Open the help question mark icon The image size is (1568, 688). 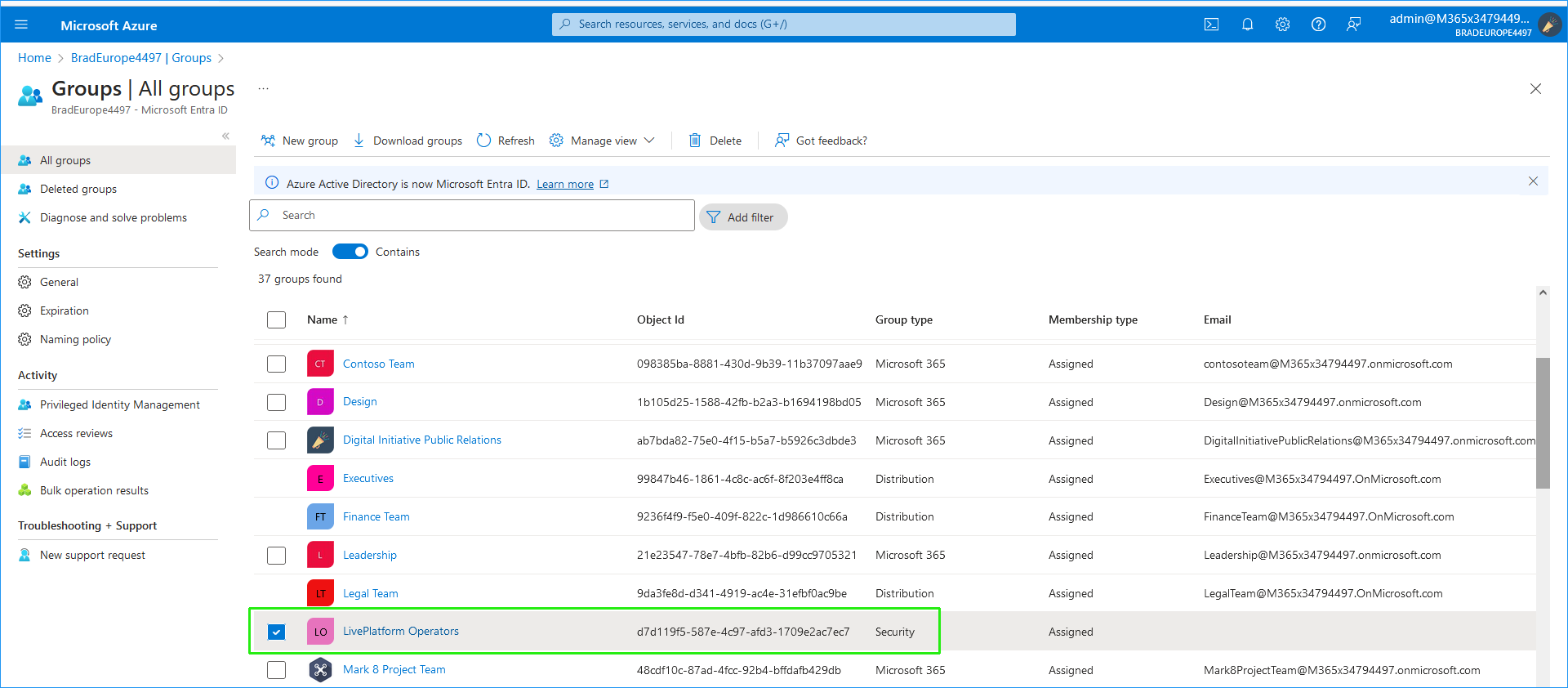[x=1318, y=25]
